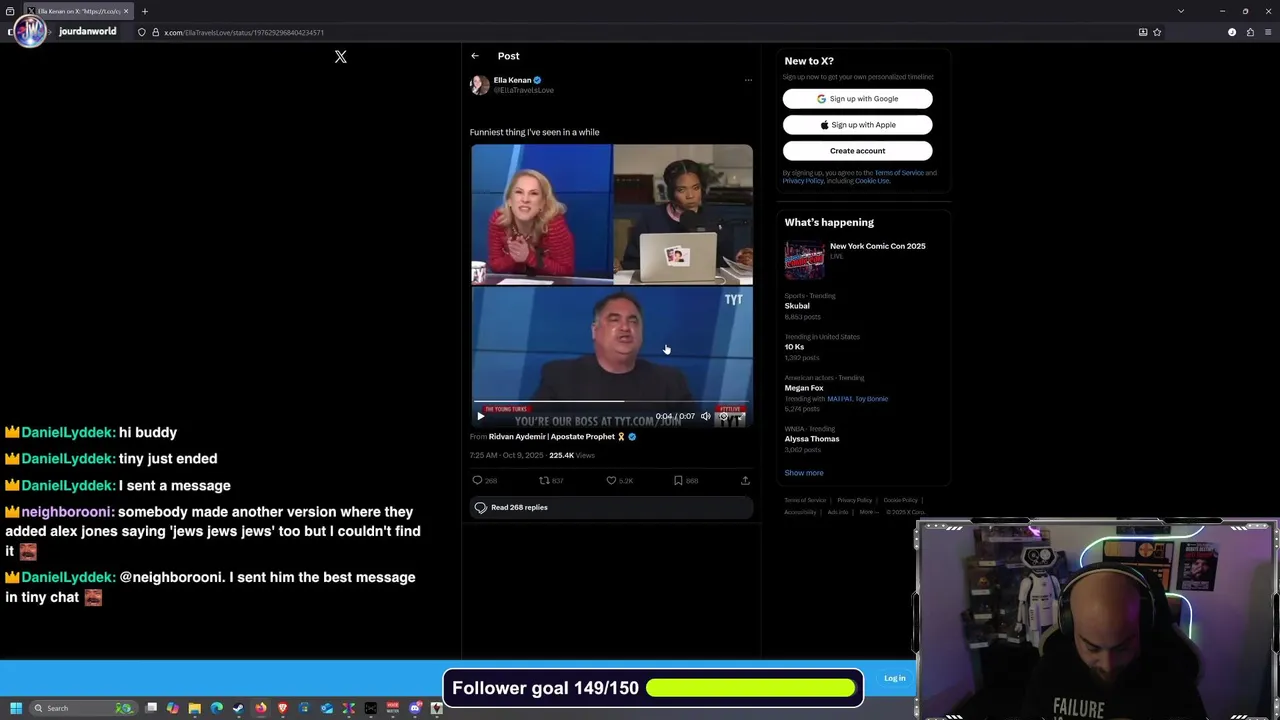Click the shield tracking protection icon

(141, 32)
